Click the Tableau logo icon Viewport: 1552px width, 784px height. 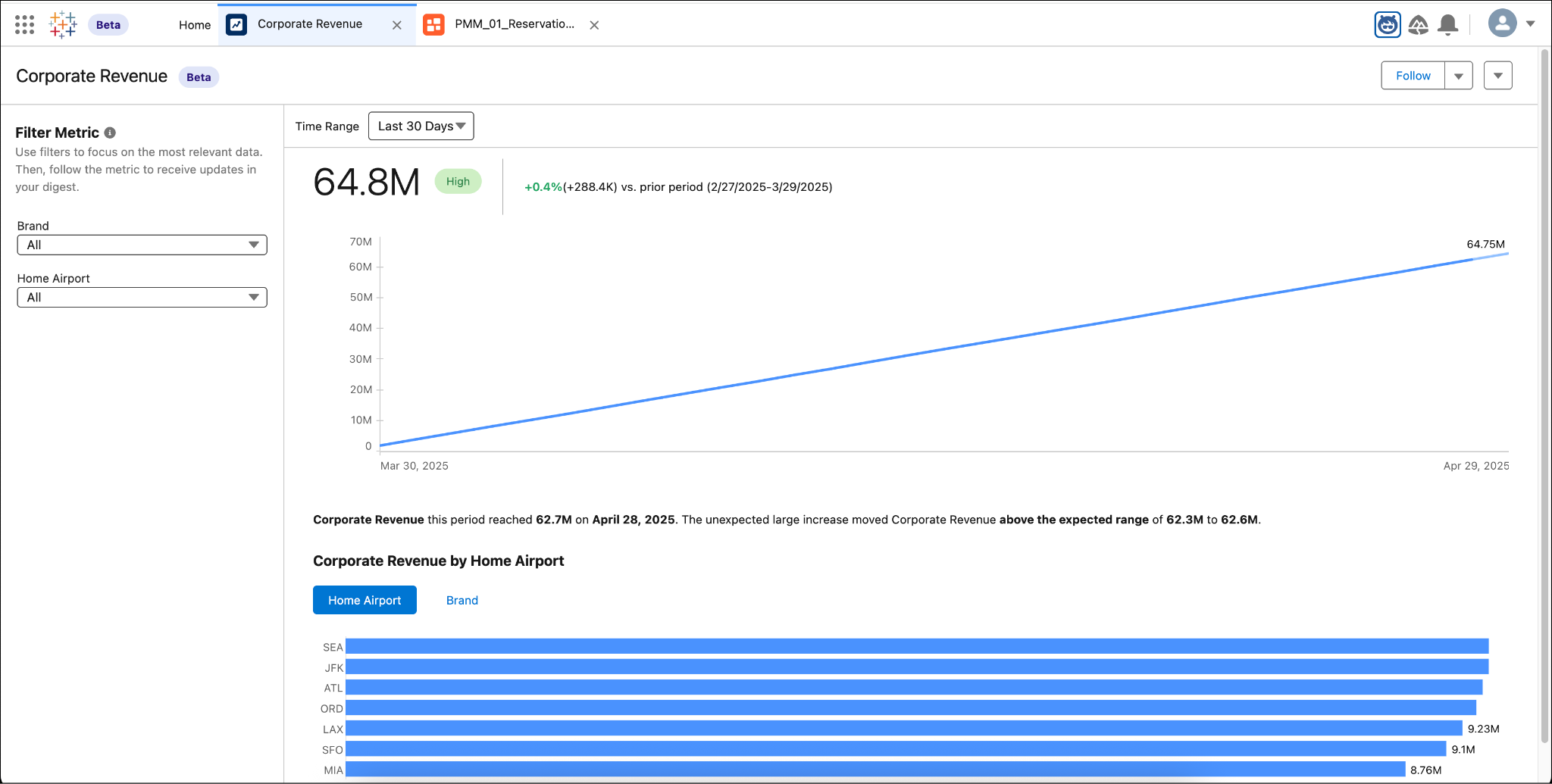pos(63,24)
